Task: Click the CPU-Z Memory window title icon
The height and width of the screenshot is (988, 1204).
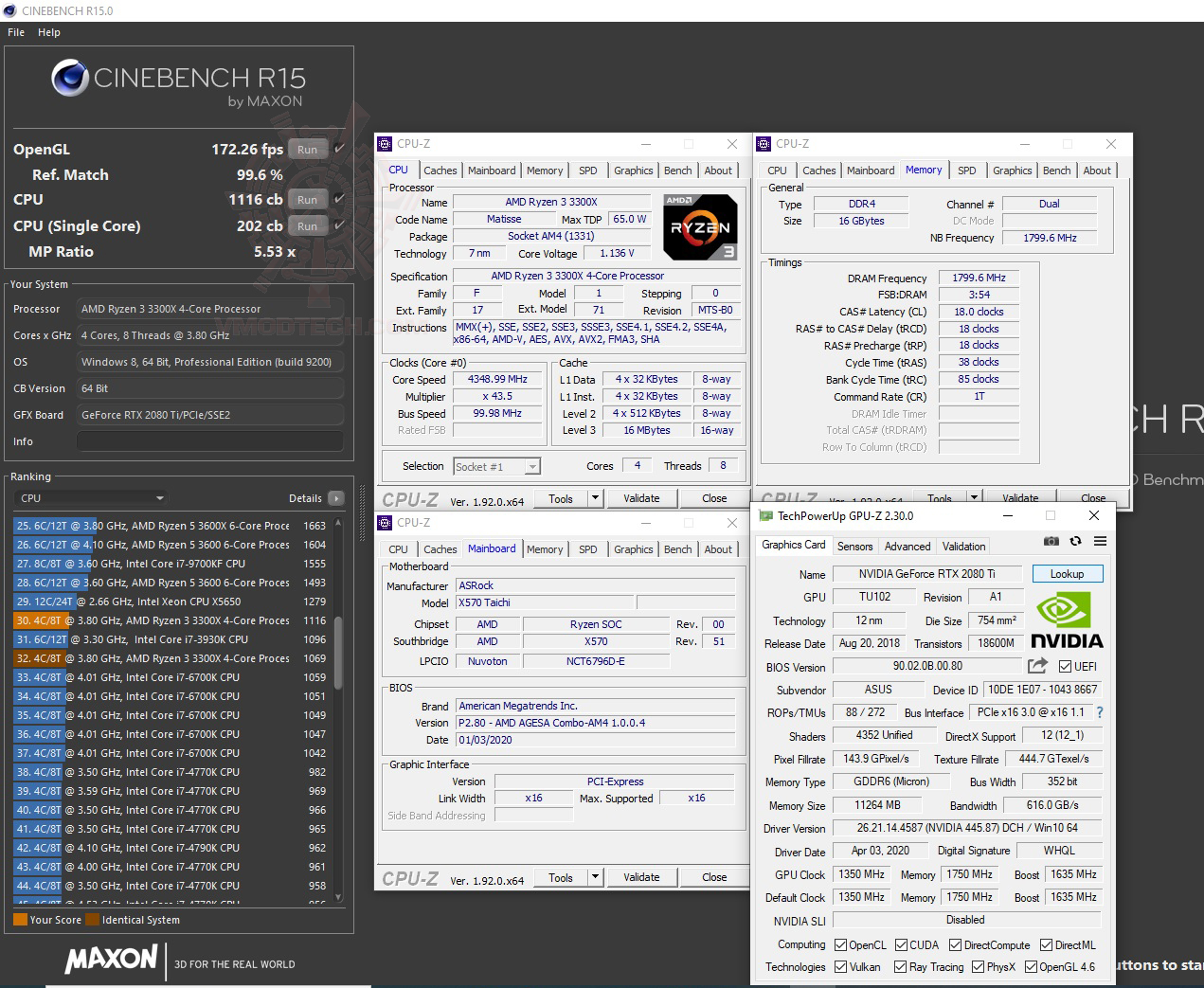Action: coord(764,144)
